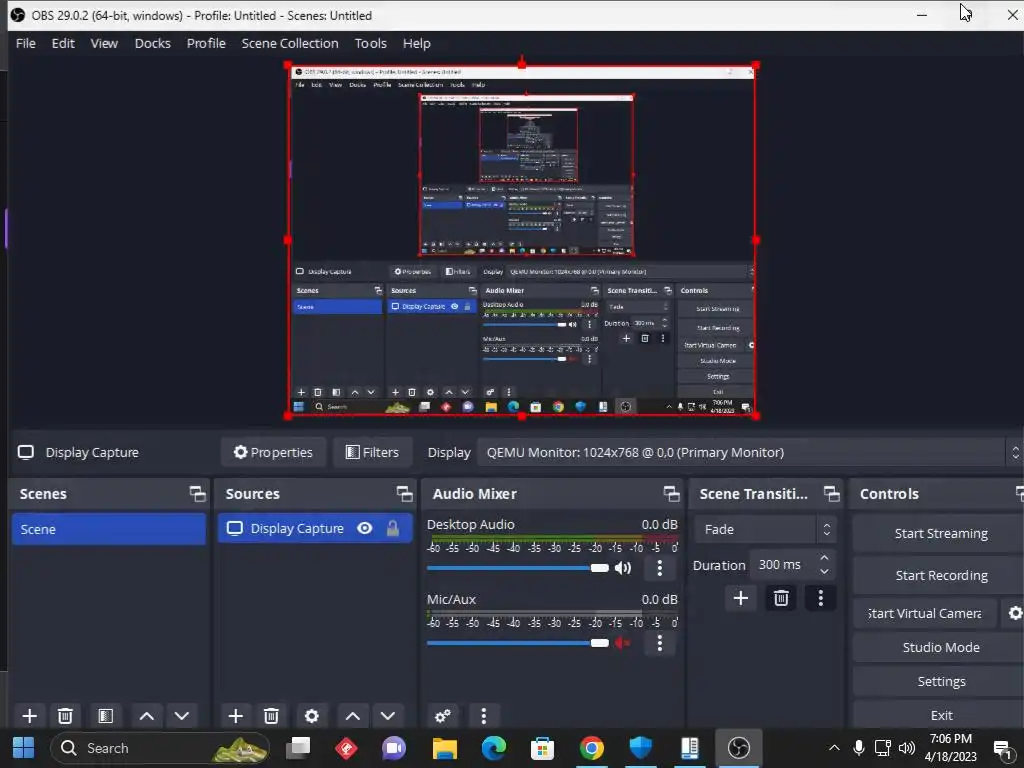Open source properties gear in Sources panel
1024x768 pixels.
tap(312, 716)
